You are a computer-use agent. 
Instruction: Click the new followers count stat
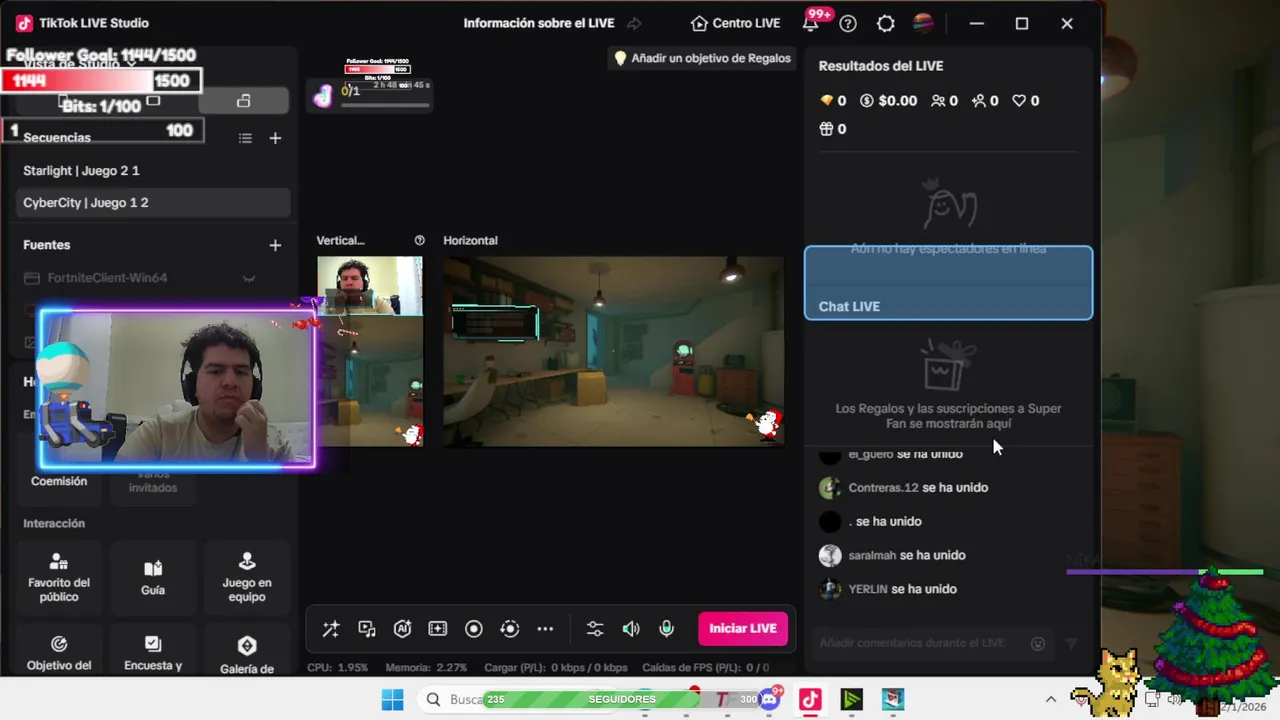(x=985, y=101)
